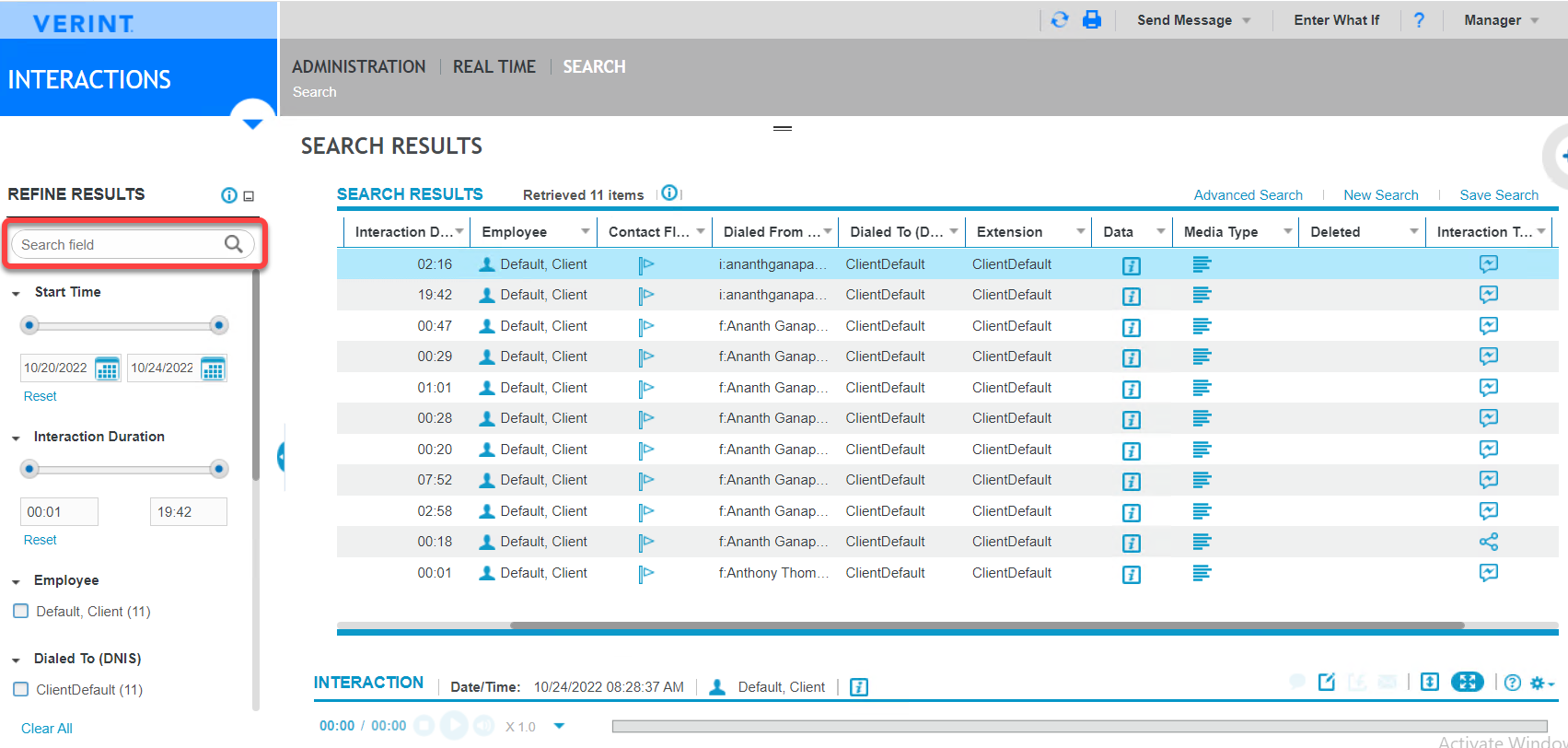Open the player settings gear menu
The image size is (1568, 748).
1541,683
